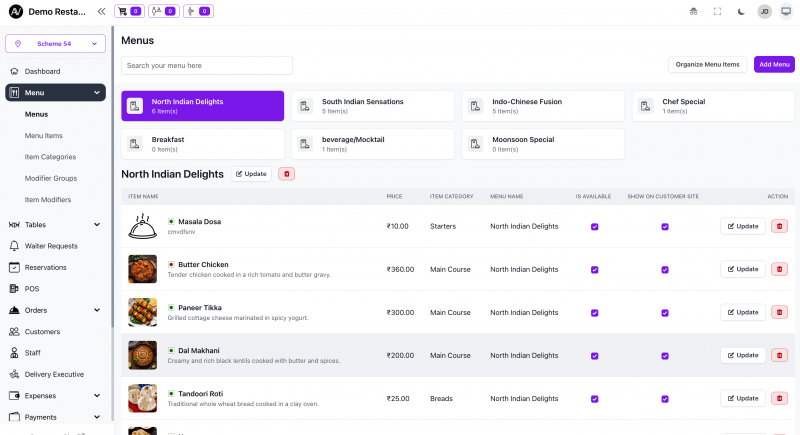The width and height of the screenshot is (800, 435).
Task: Click Organize Menu Items button
Action: coord(707,64)
